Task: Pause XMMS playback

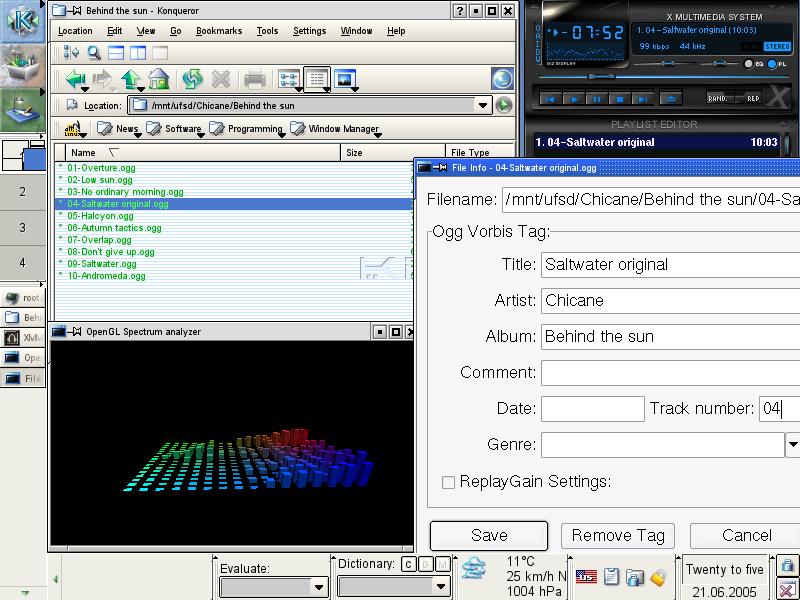Action: tap(597, 99)
